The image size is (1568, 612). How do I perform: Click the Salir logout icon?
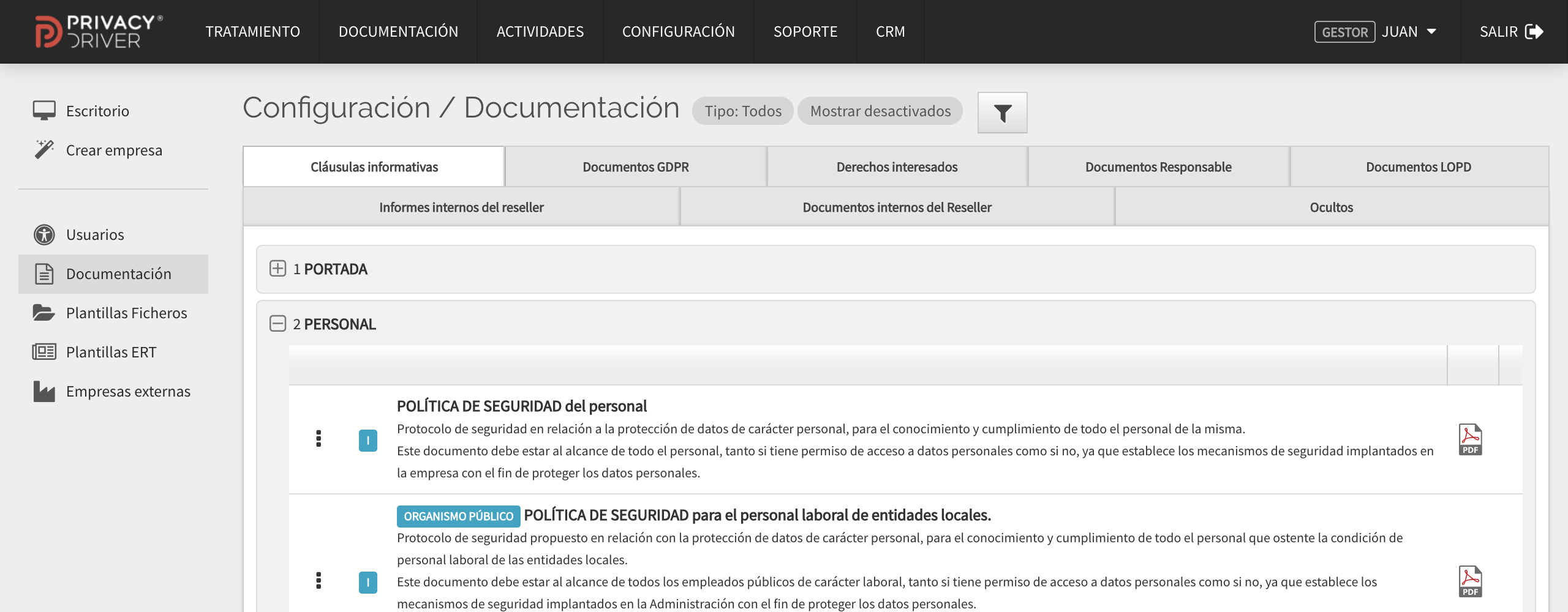[1534, 32]
